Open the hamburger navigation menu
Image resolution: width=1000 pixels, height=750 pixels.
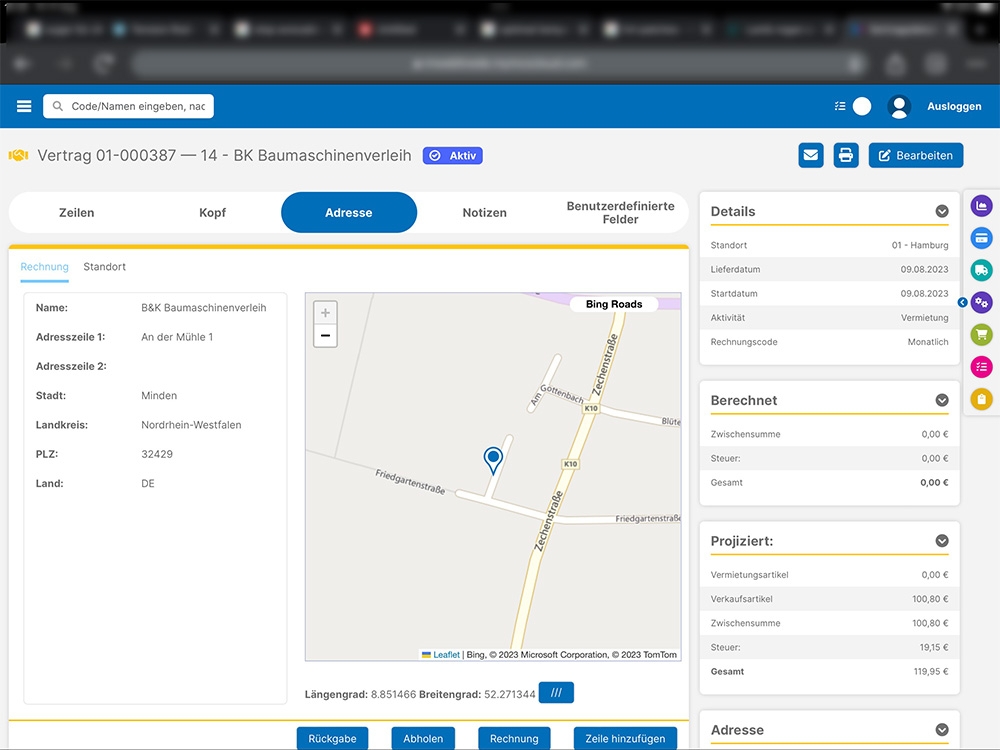click(x=24, y=106)
